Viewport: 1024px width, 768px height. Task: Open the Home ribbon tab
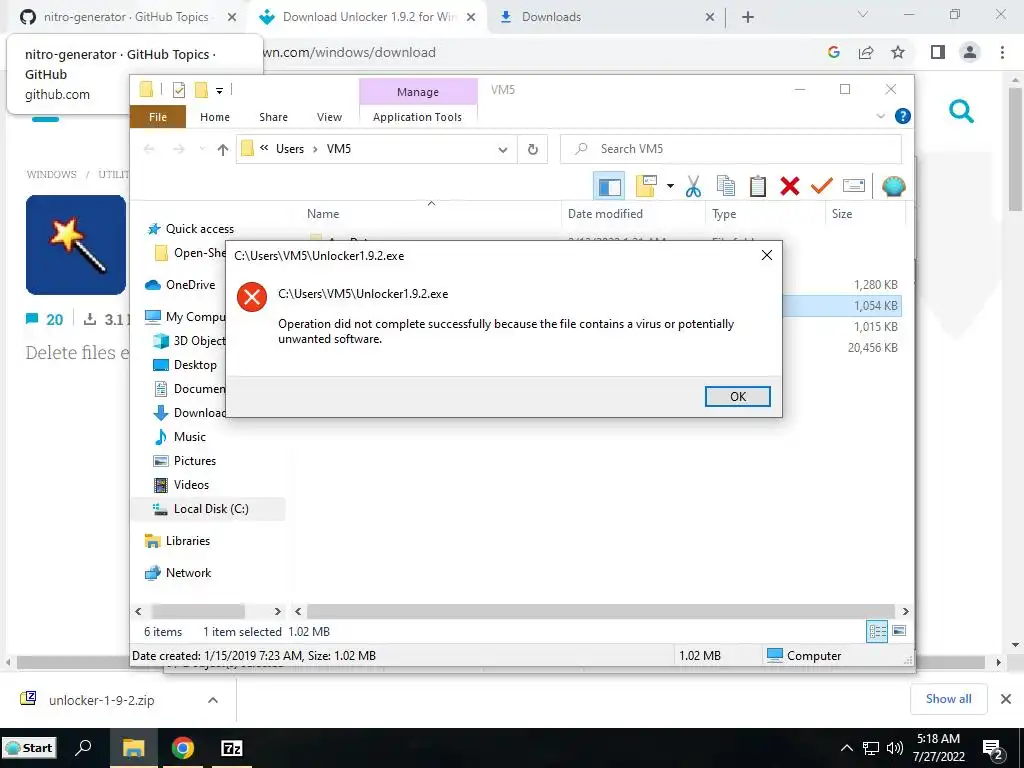(x=215, y=117)
